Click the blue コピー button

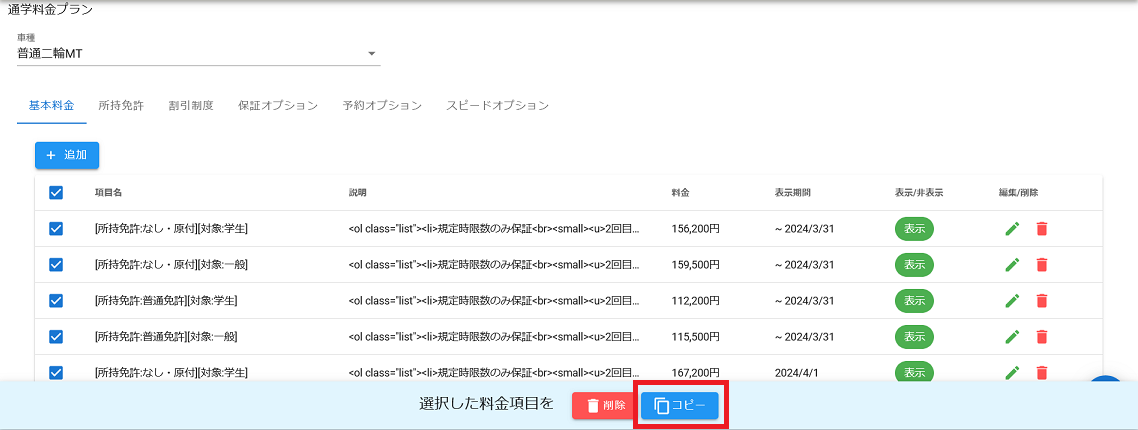(x=680, y=405)
